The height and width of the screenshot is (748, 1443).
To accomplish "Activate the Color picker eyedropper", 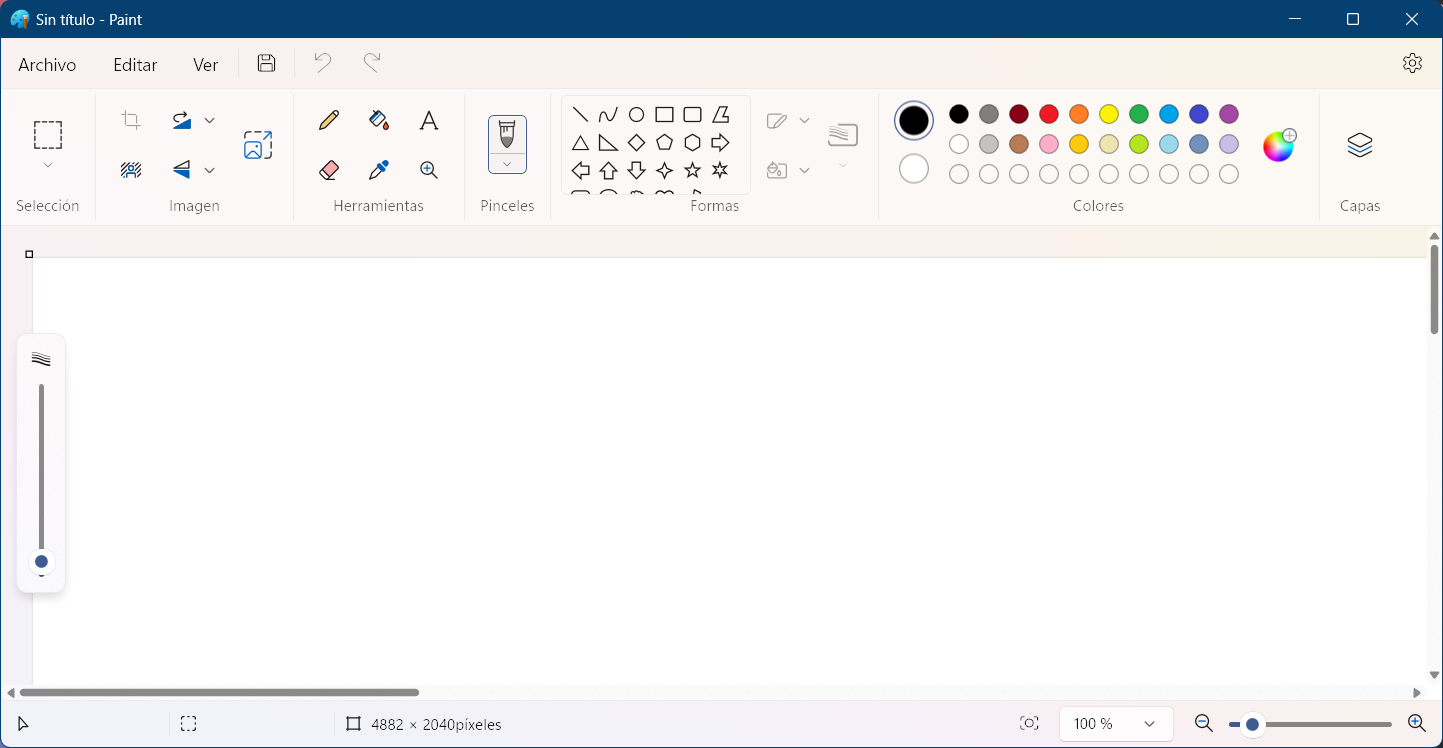I will click(x=378, y=170).
